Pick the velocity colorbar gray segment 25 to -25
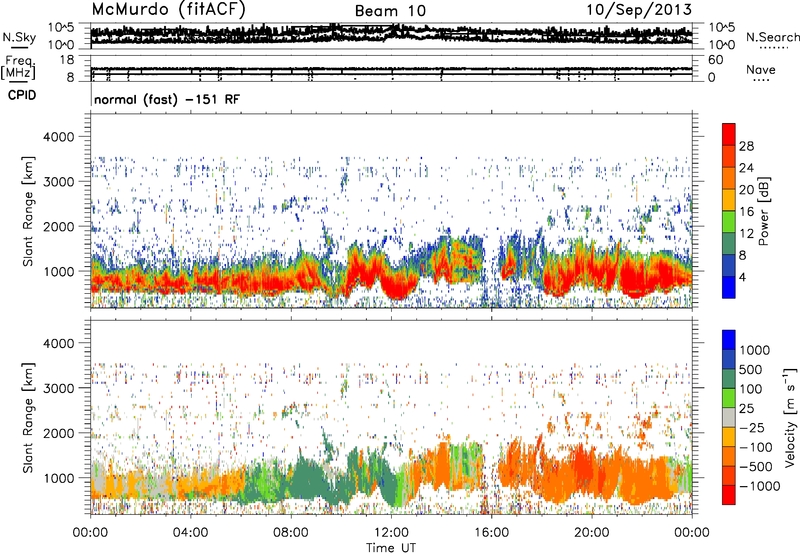 tap(729, 417)
